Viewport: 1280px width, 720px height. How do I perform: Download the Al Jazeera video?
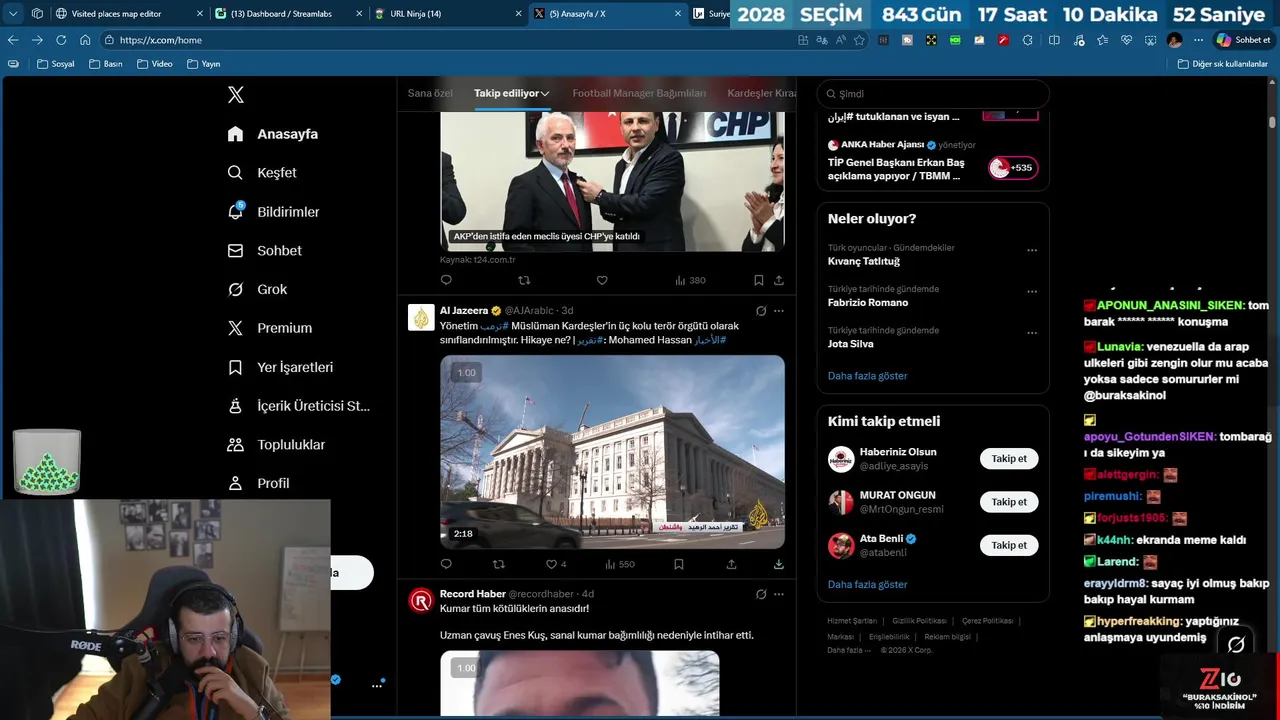779,564
